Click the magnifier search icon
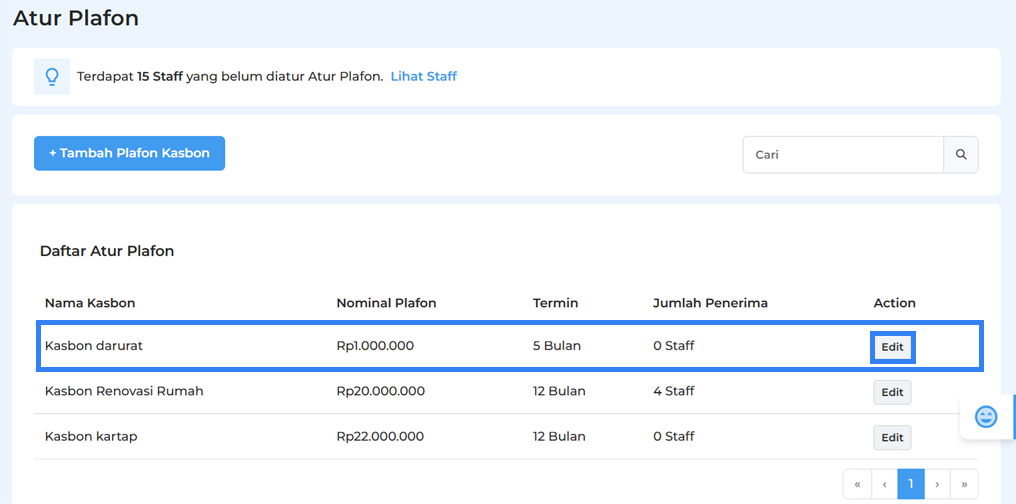1016x504 pixels. pos(961,155)
